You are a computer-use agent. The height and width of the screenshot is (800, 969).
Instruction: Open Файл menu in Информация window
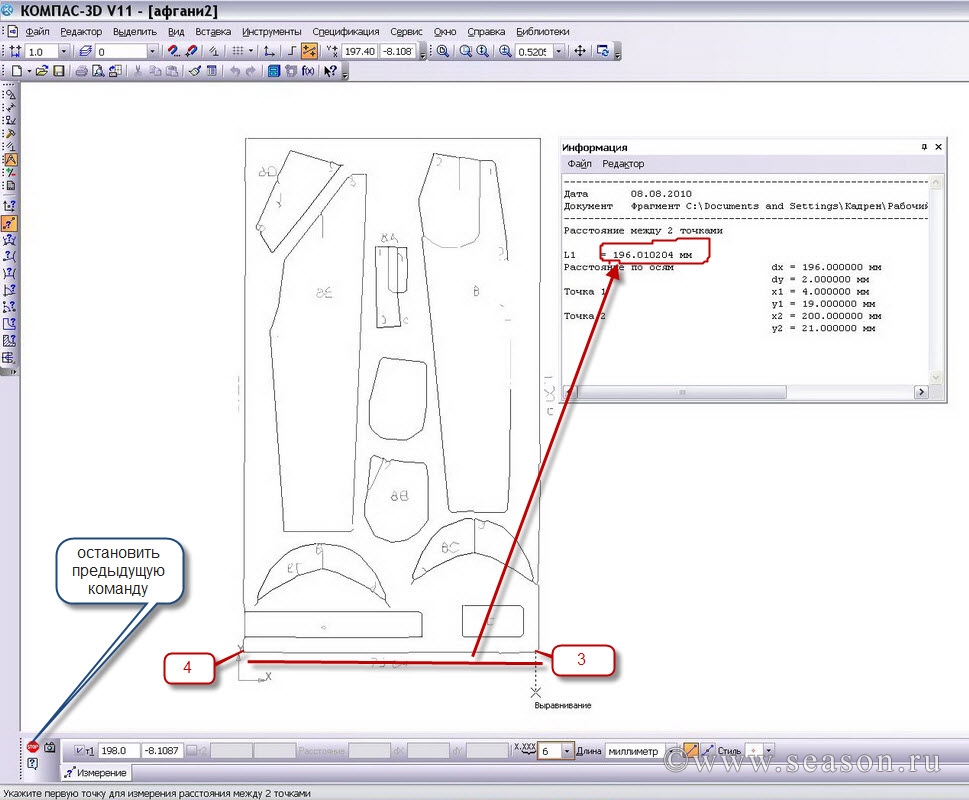[579, 164]
